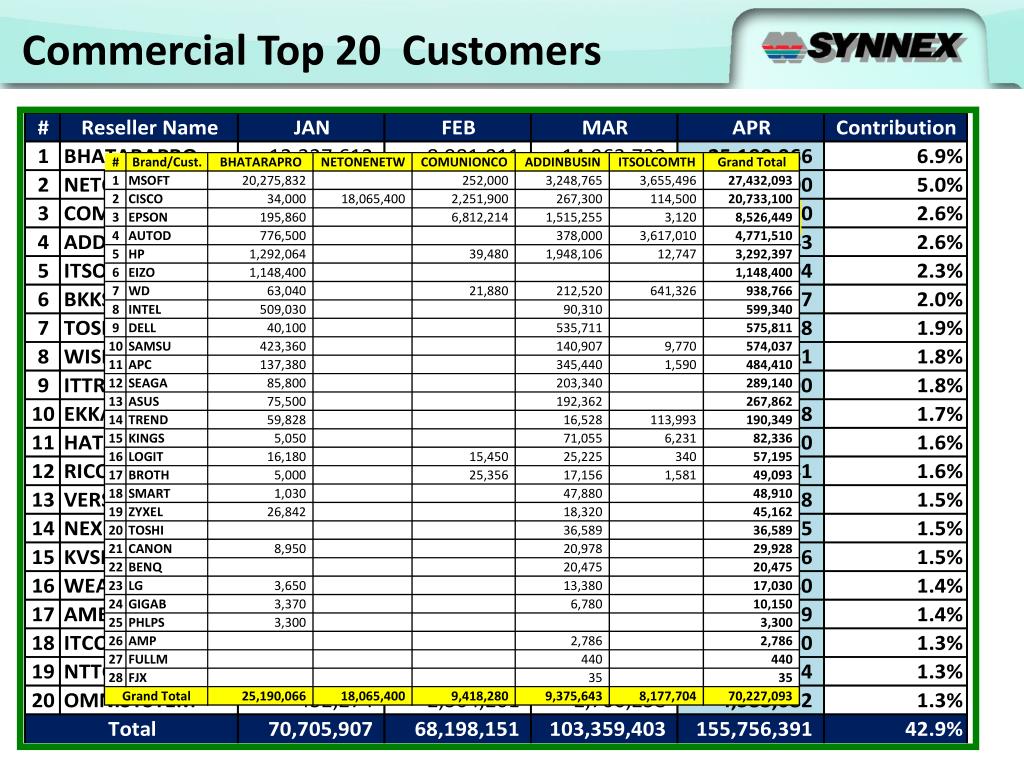The height and width of the screenshot is (768, 1024).
Task: Select the APR column header
Action: pyautogui.click(x=752, y=127)
